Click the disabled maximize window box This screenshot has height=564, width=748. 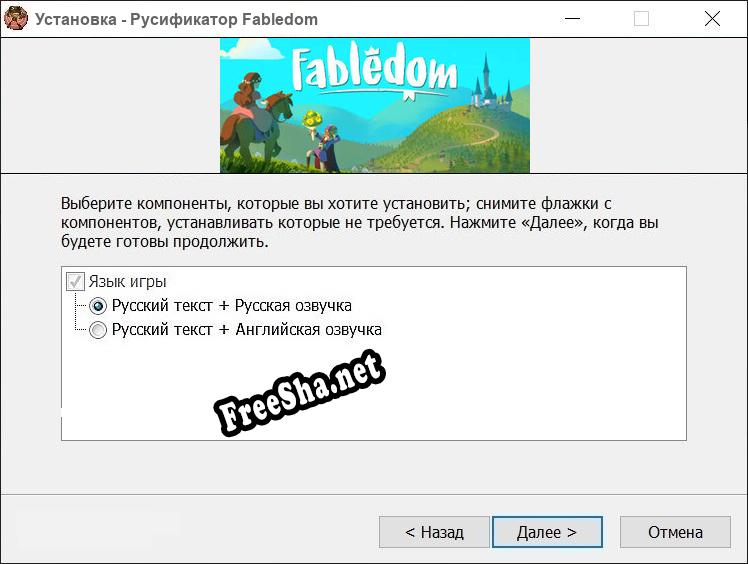point(641,19)
